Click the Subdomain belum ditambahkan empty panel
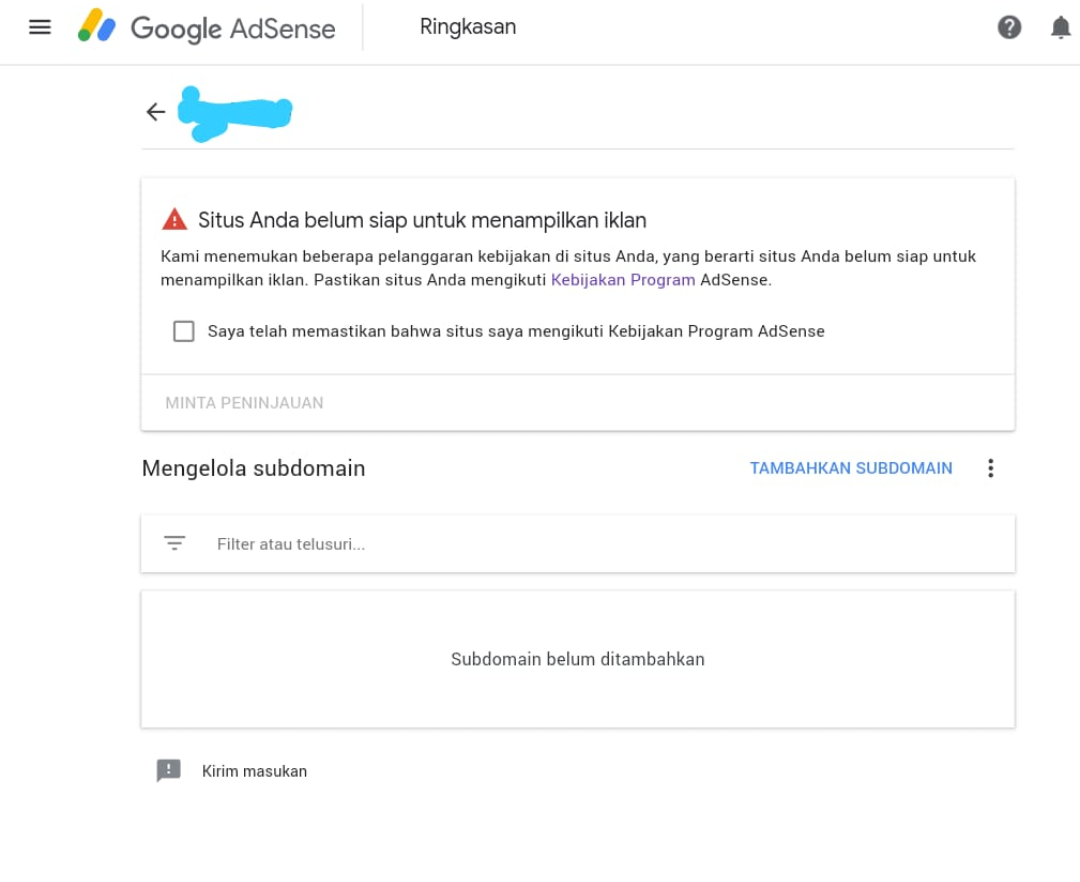Screen dimensions: 1080x882 click(x=577, y=659)
